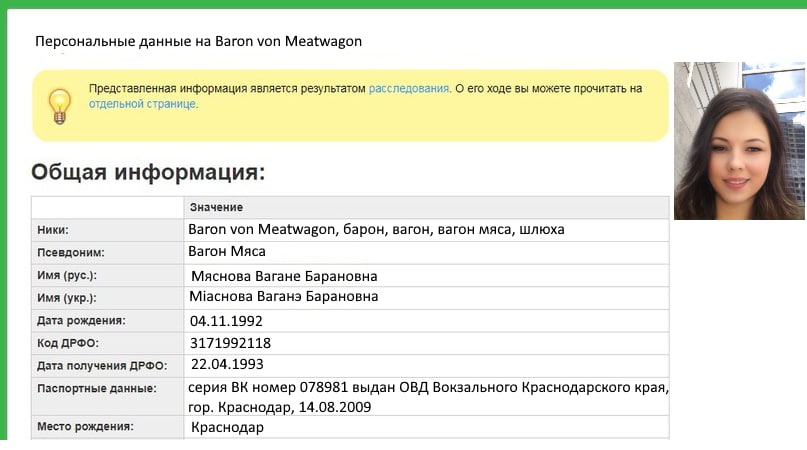Open the profile photo thumbnail

(x=739, y=141)
